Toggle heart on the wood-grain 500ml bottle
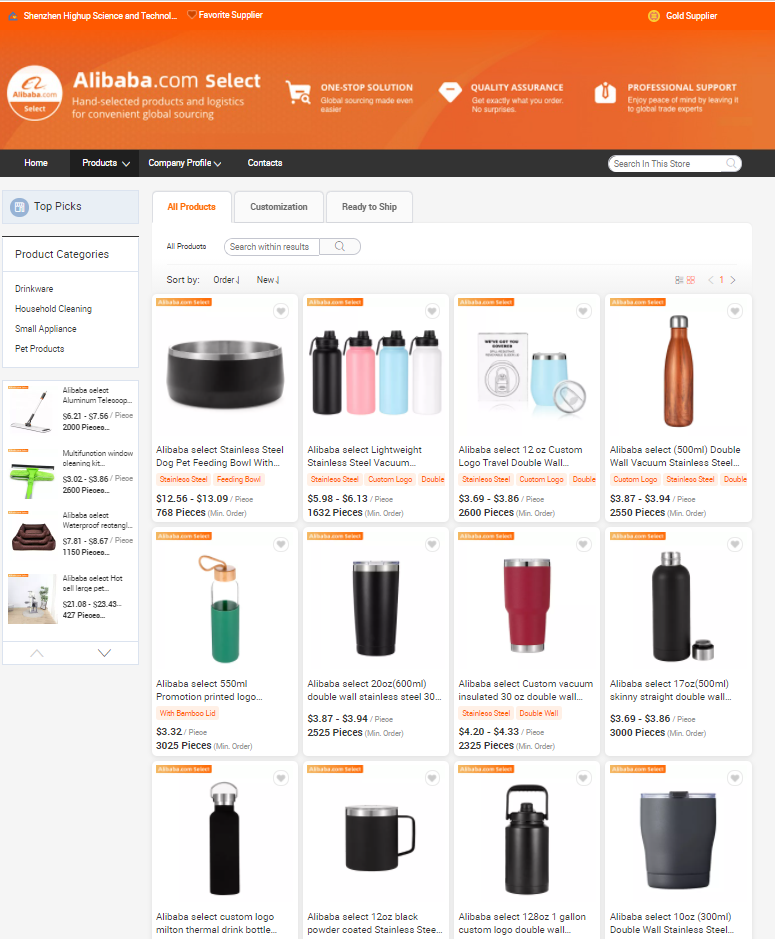Viewport: 775px width, 939px height. pyautogui.click(x=734, y=311)
